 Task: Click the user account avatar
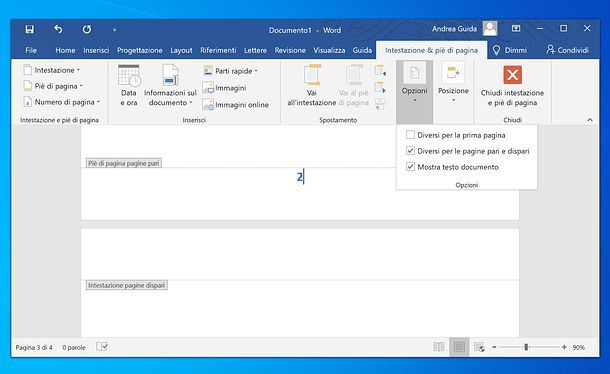pos(490,28)
